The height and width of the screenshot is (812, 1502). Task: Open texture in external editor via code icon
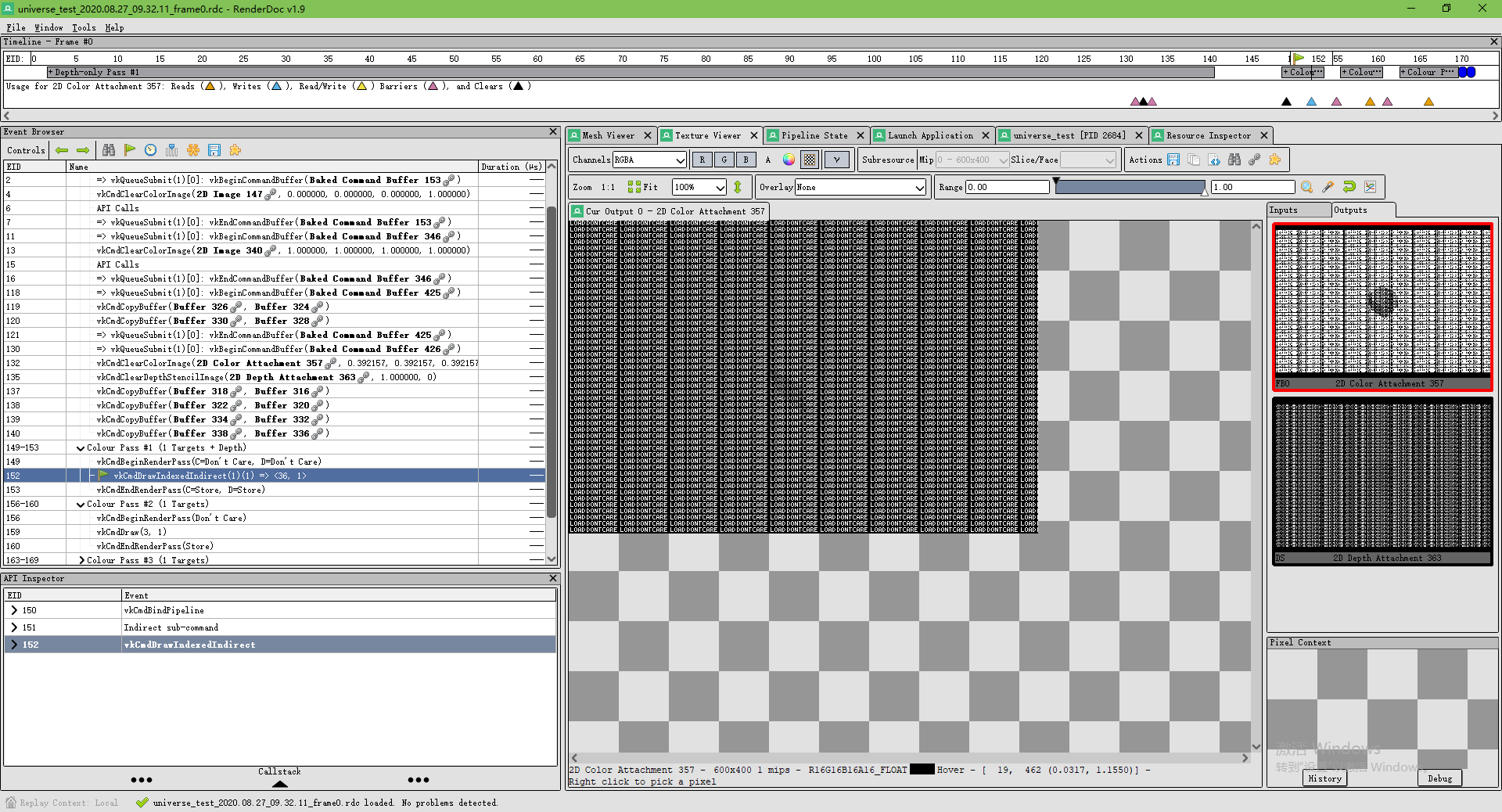point(1214,160)
